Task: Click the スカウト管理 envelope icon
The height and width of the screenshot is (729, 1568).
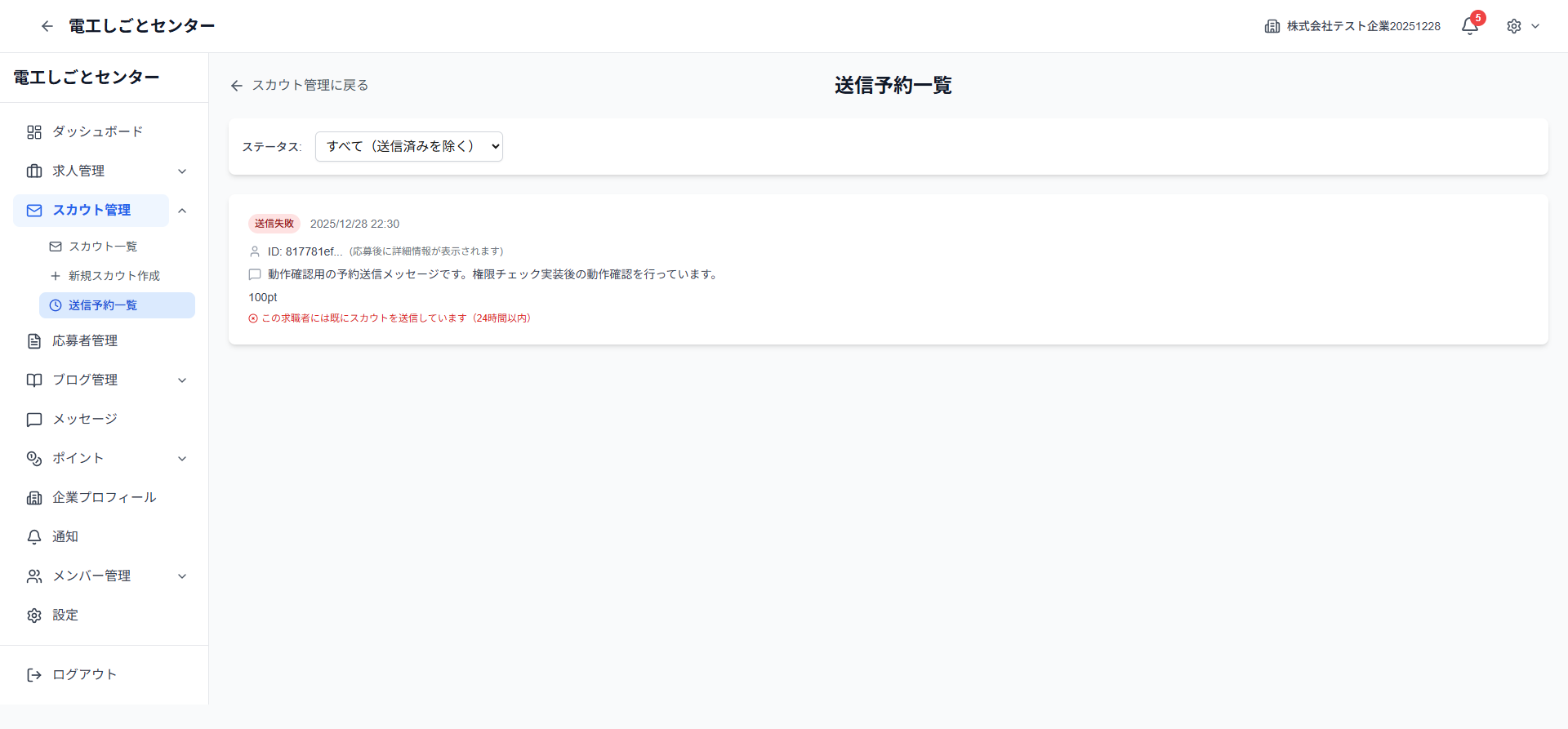Action: point(34,210)
